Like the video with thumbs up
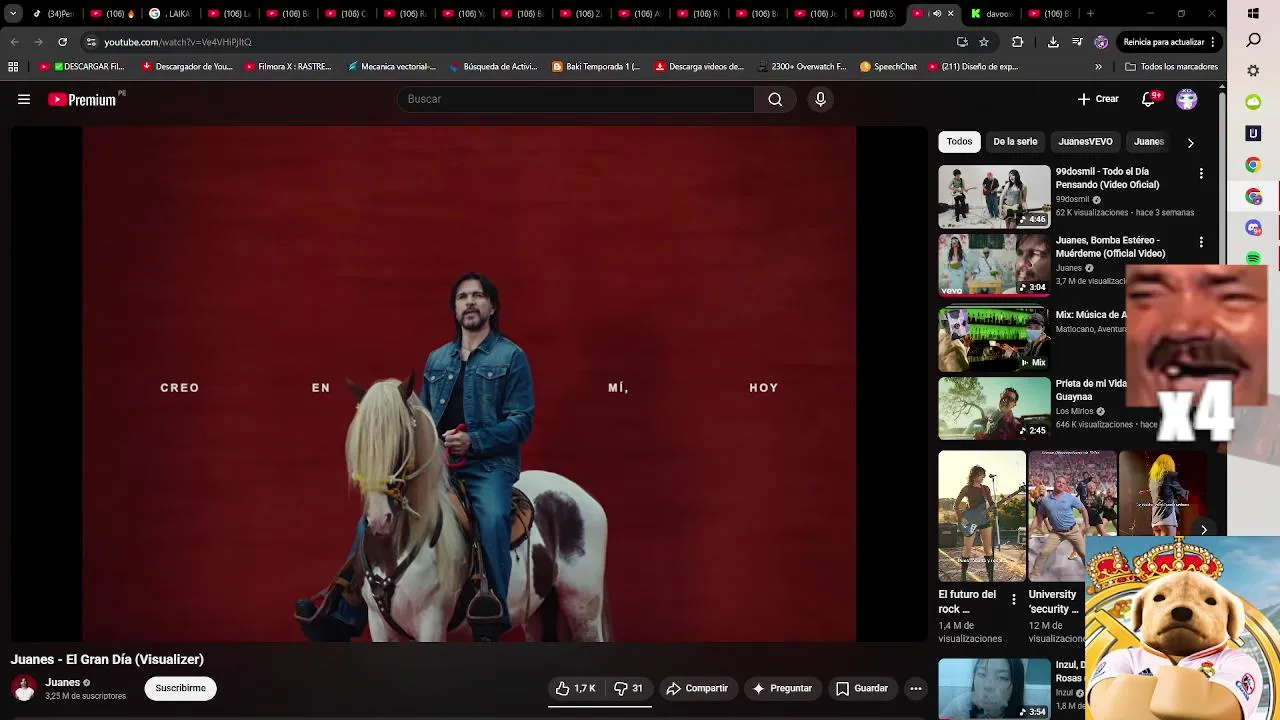The height and width of the screenshot is (720, 1280). coord(576,688)
